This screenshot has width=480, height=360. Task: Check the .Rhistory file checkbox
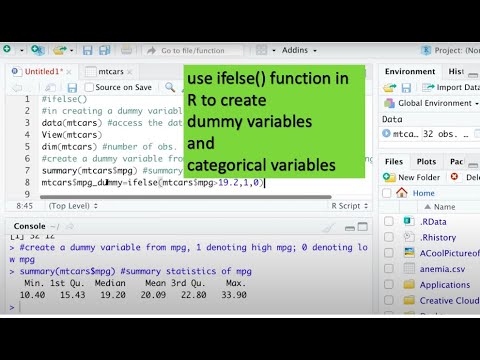pos(389,237)
